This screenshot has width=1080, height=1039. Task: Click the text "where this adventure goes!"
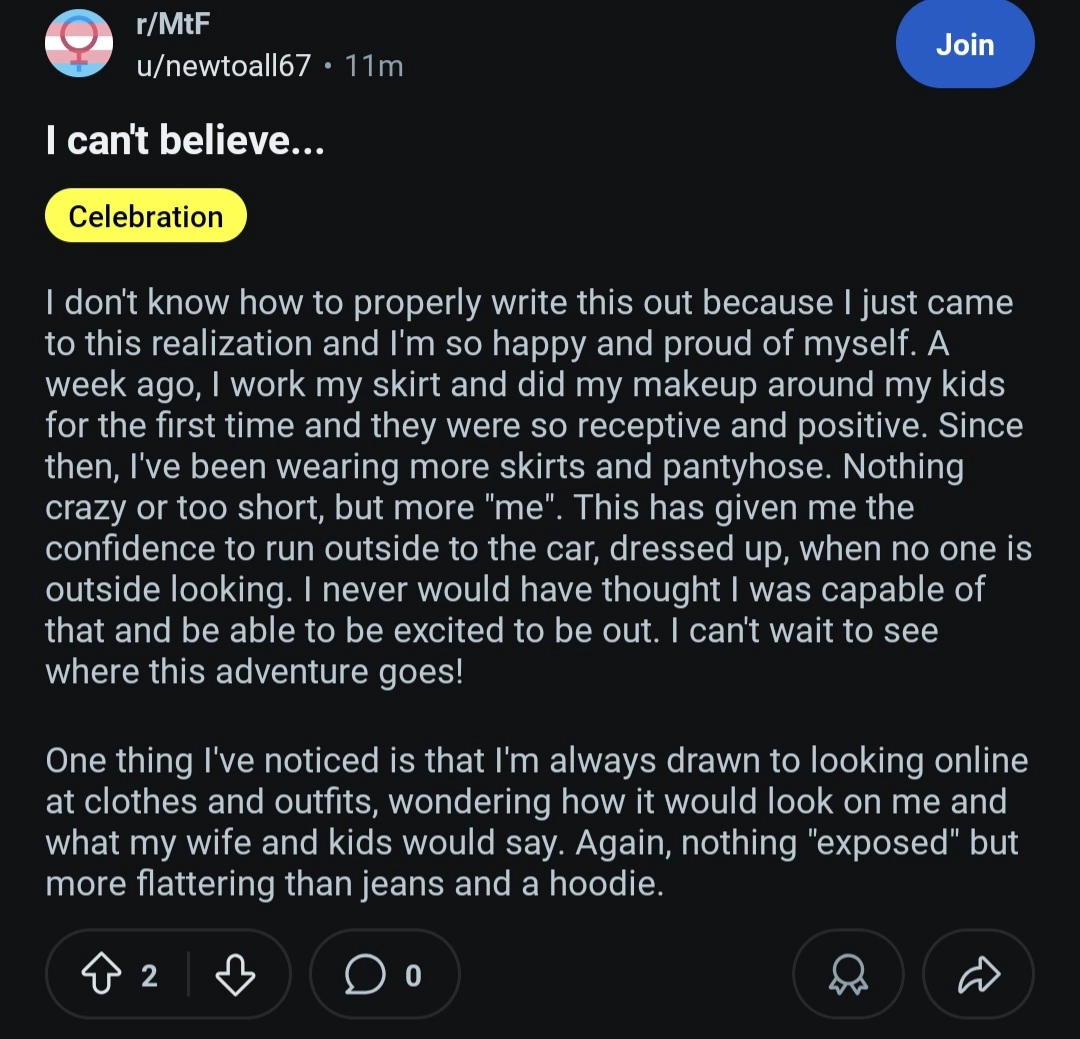click(254, 672)
